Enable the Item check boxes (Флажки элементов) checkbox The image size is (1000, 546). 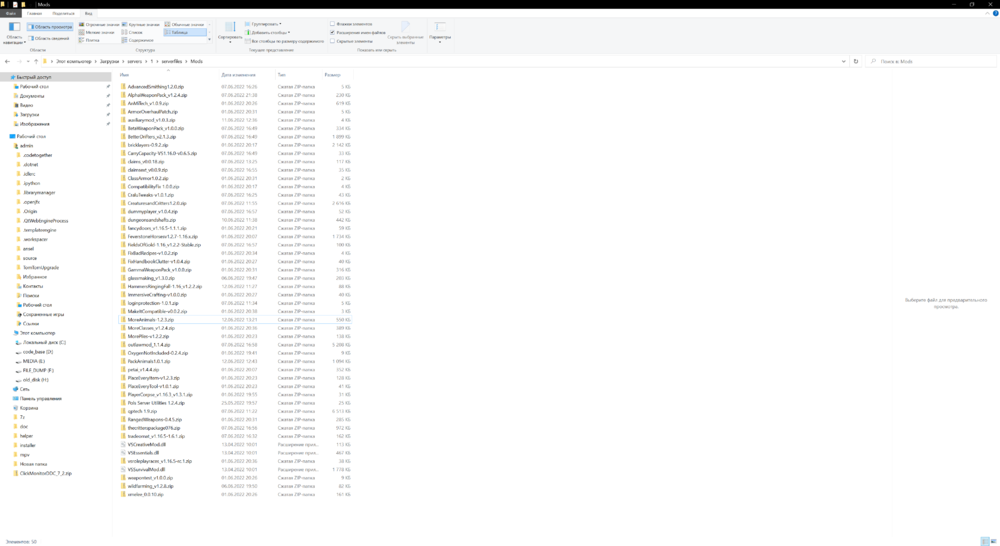pos(333,24)
